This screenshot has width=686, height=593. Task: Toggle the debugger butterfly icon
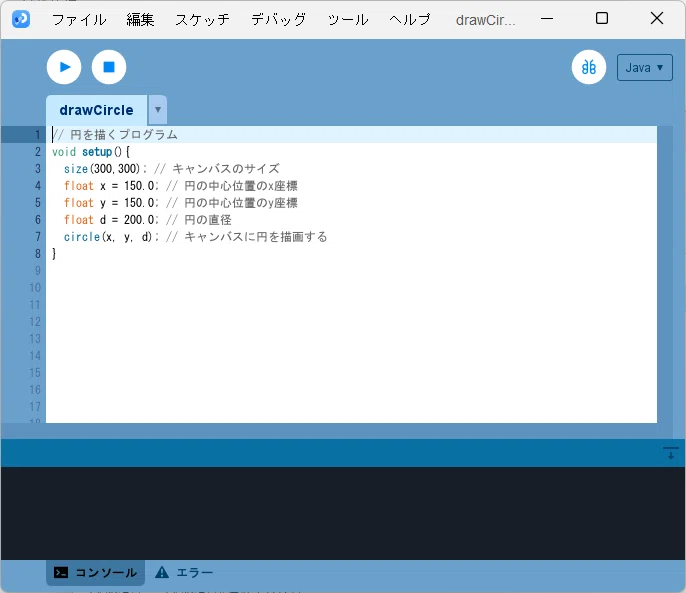(589, 67)
